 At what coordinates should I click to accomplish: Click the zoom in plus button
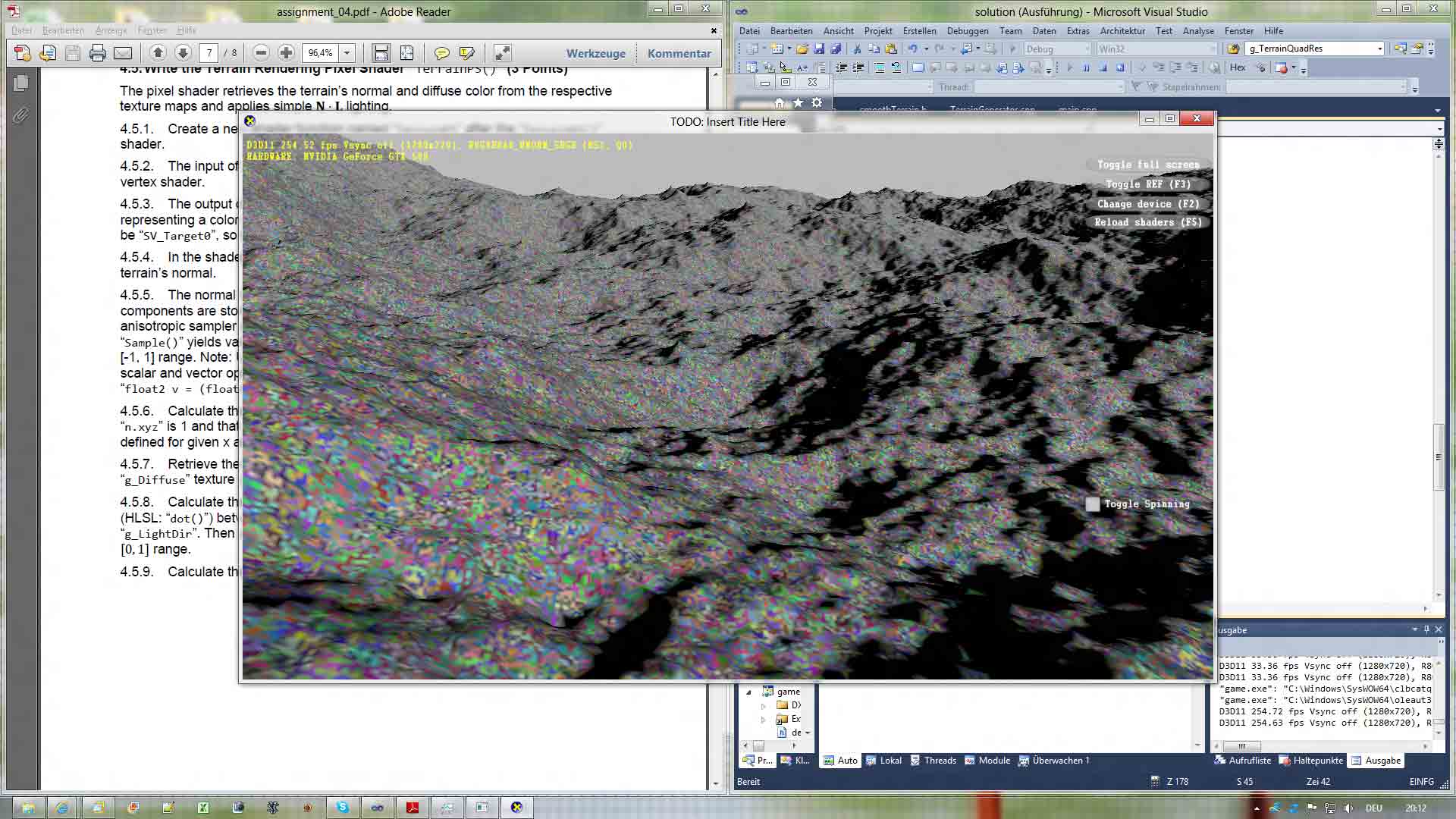coord(286,53)
